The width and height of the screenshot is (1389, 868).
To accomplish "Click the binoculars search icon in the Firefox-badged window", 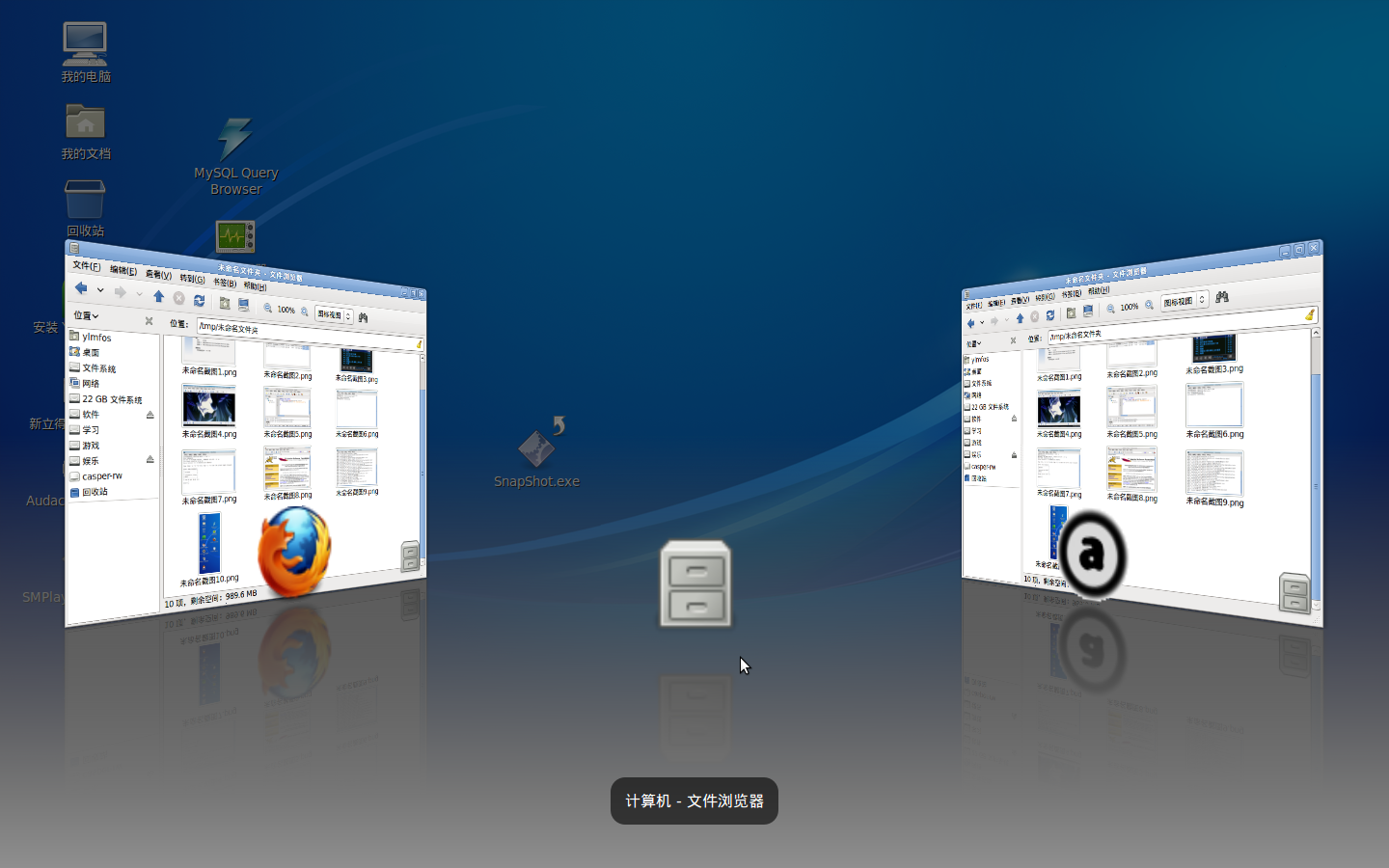I will pos(363,317).
